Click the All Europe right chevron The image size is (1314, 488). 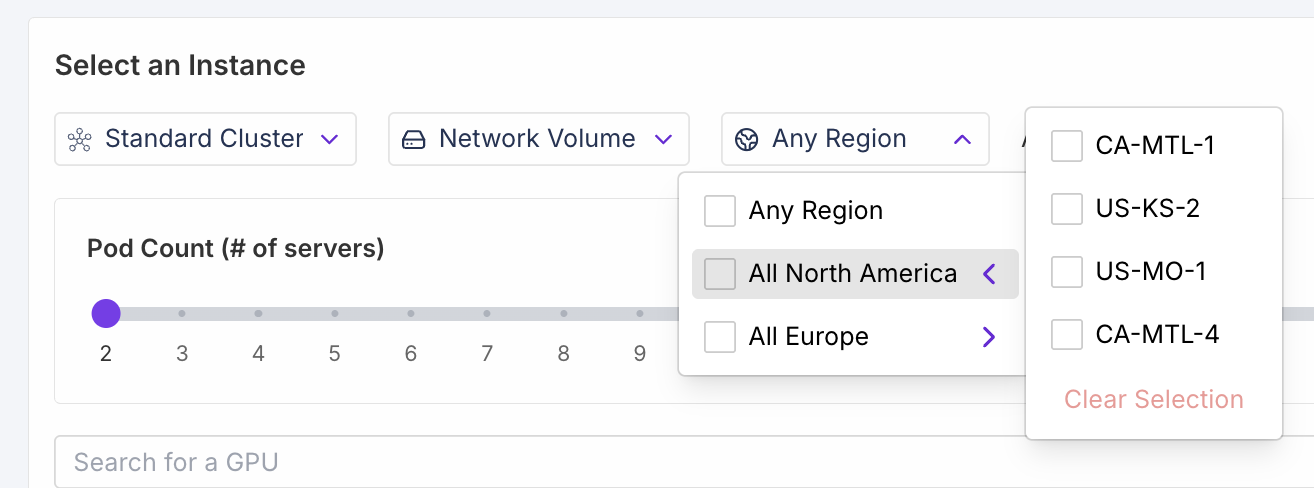[989, 337]
